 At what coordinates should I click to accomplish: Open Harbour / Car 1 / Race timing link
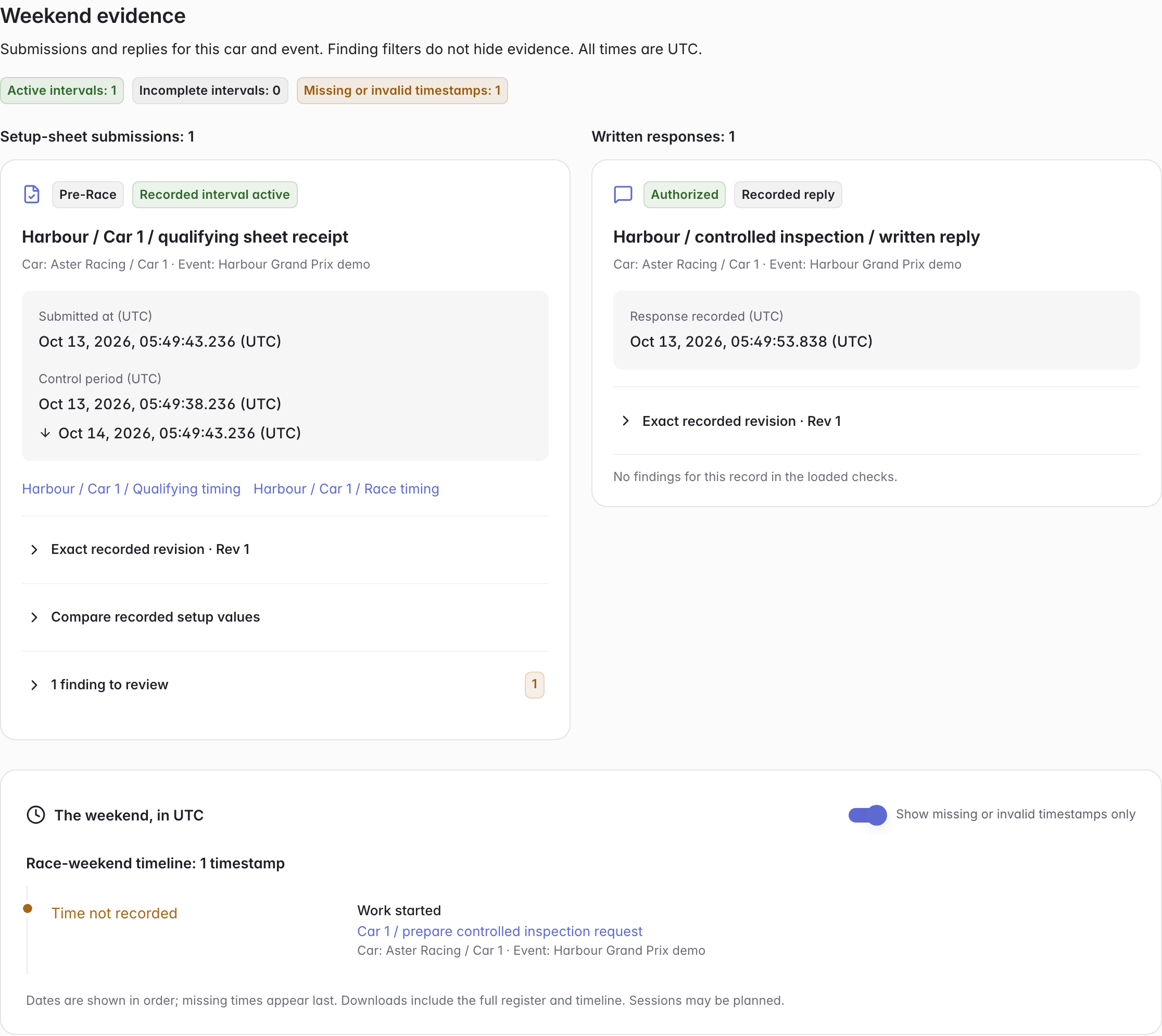(346, 489)
